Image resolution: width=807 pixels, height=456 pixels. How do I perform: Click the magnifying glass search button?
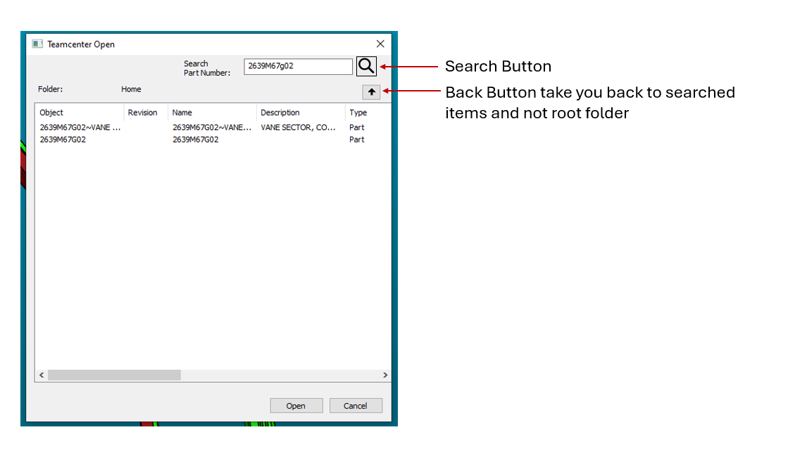click(366, 66)
